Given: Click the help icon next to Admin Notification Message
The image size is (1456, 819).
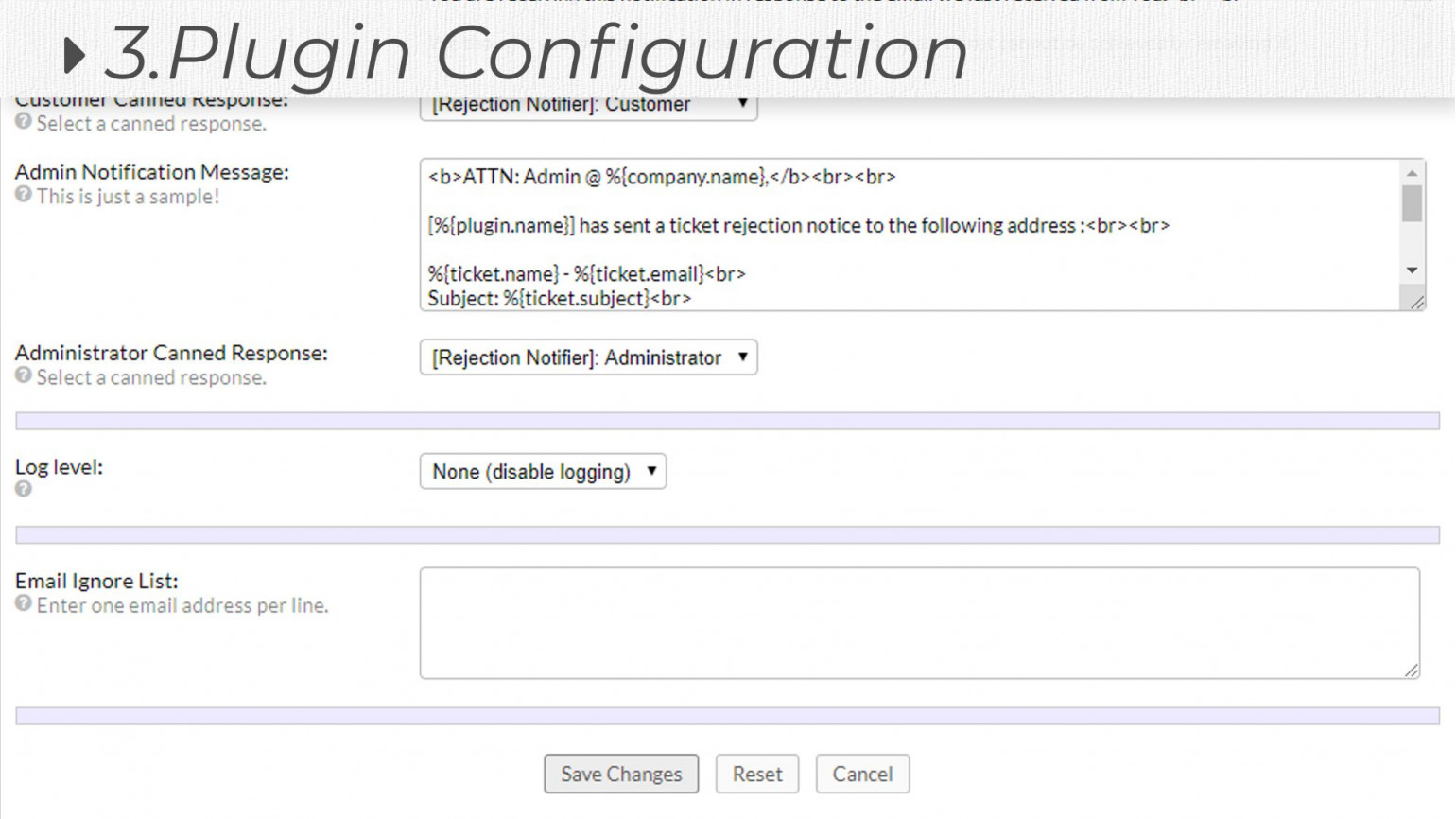Looking at the screenshot, I should [x=25, y=197].
